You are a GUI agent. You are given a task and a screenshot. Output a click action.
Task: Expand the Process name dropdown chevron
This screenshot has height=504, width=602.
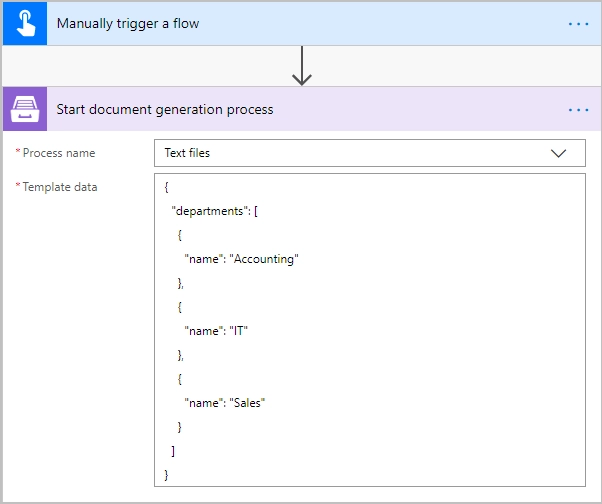pos(558,153)
